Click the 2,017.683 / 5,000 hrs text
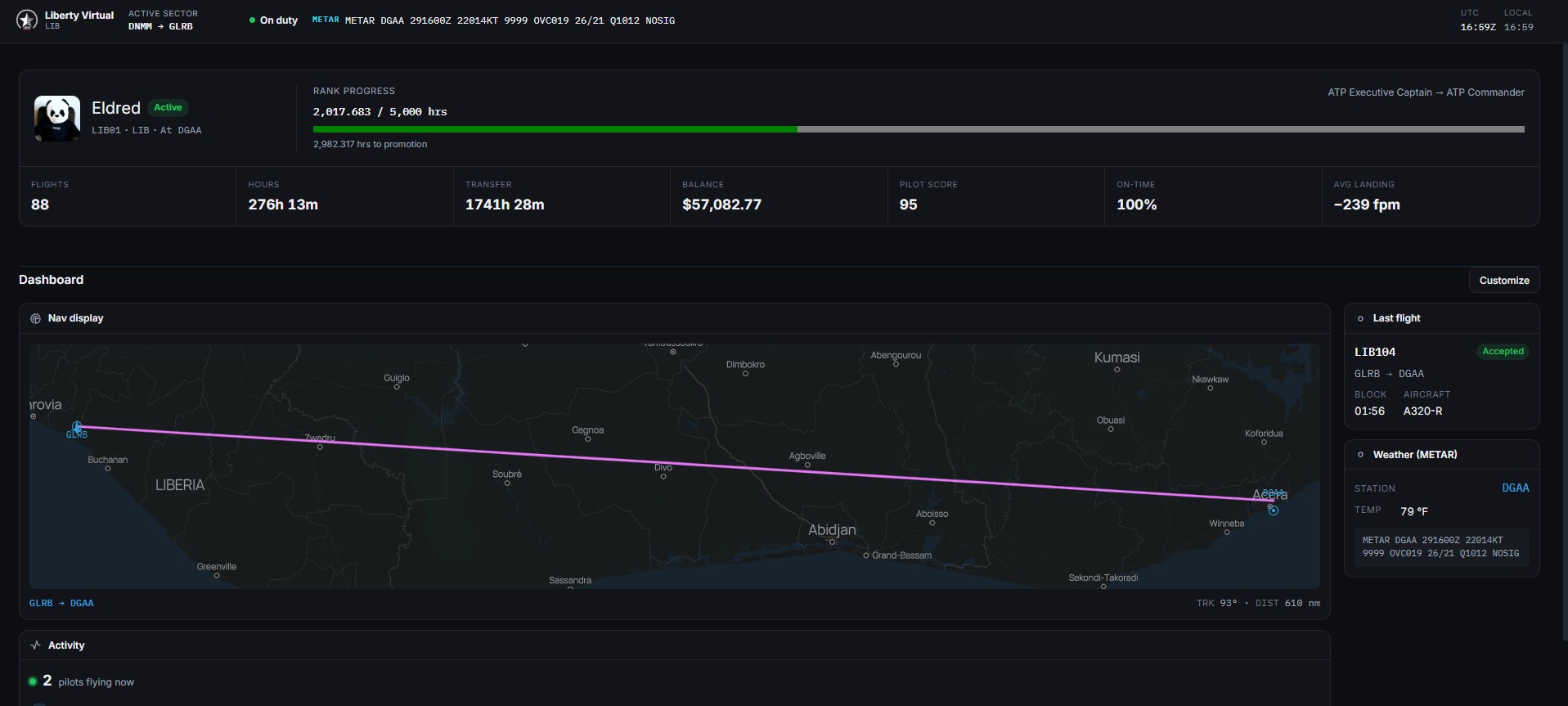Image resolution: width=1568 pixels, height=706 pixels. (380, 112)
